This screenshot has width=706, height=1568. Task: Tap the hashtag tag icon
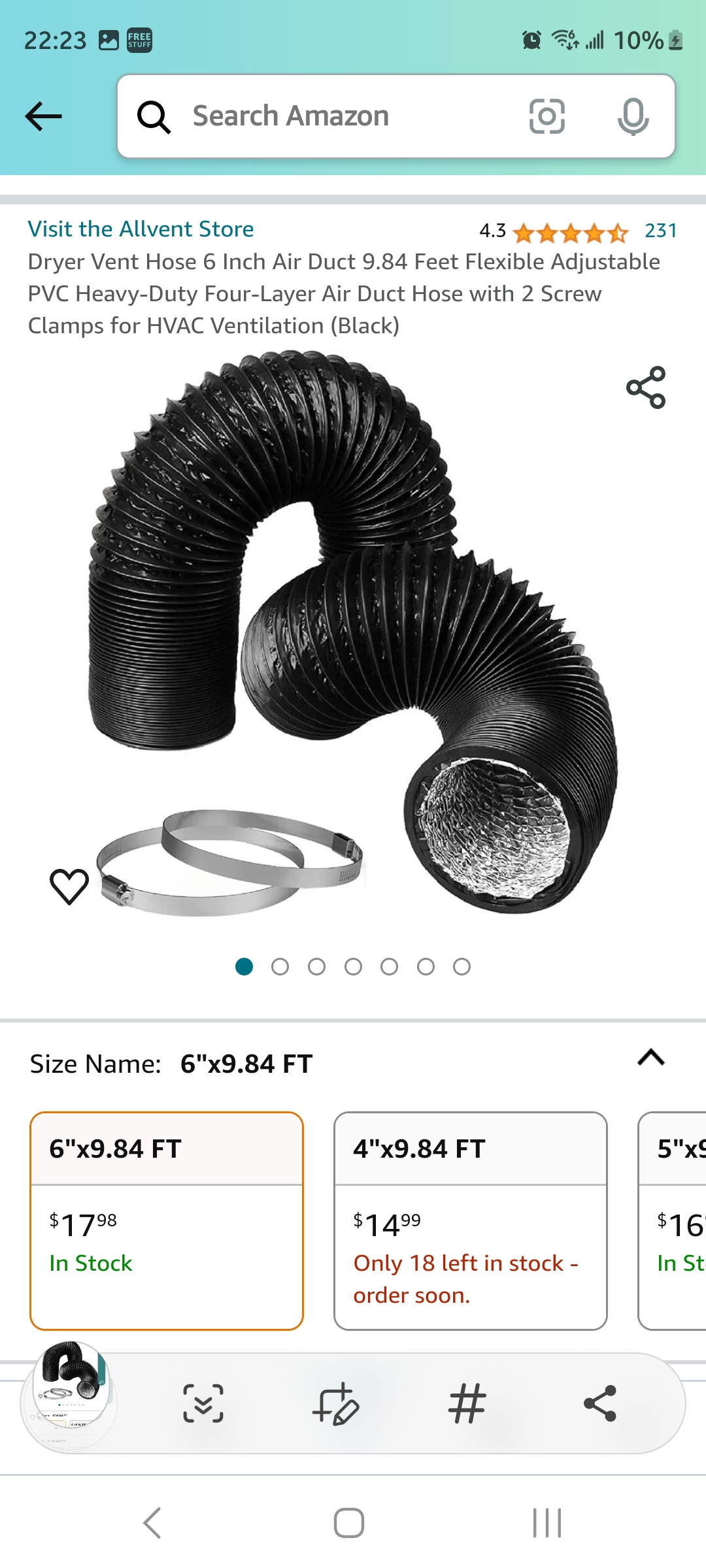pyautogui.click(x=467, y=1403)
